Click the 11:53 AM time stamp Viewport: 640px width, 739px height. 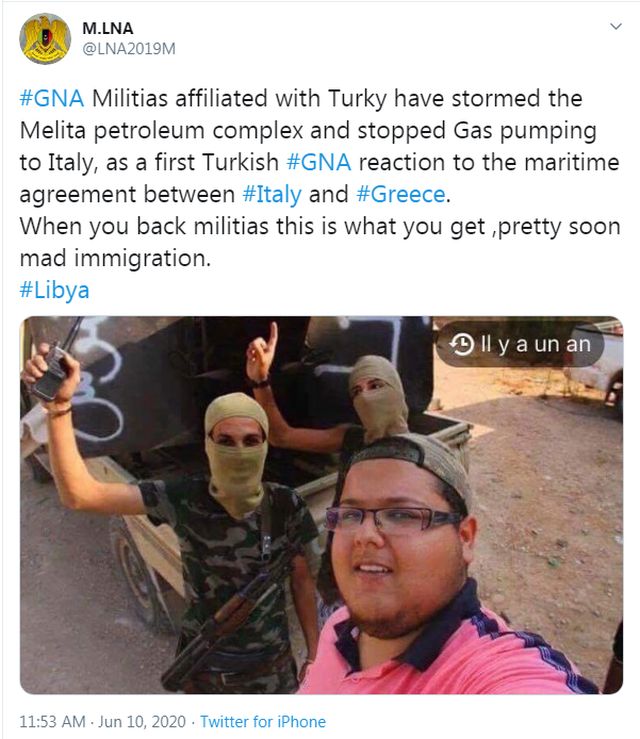coord(52,722)
